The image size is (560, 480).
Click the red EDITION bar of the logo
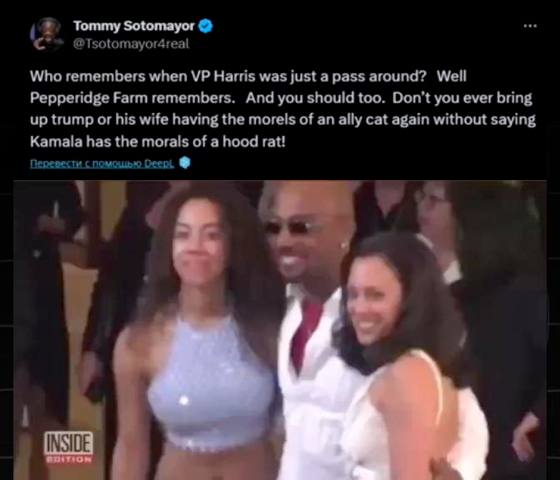point(69,459)
